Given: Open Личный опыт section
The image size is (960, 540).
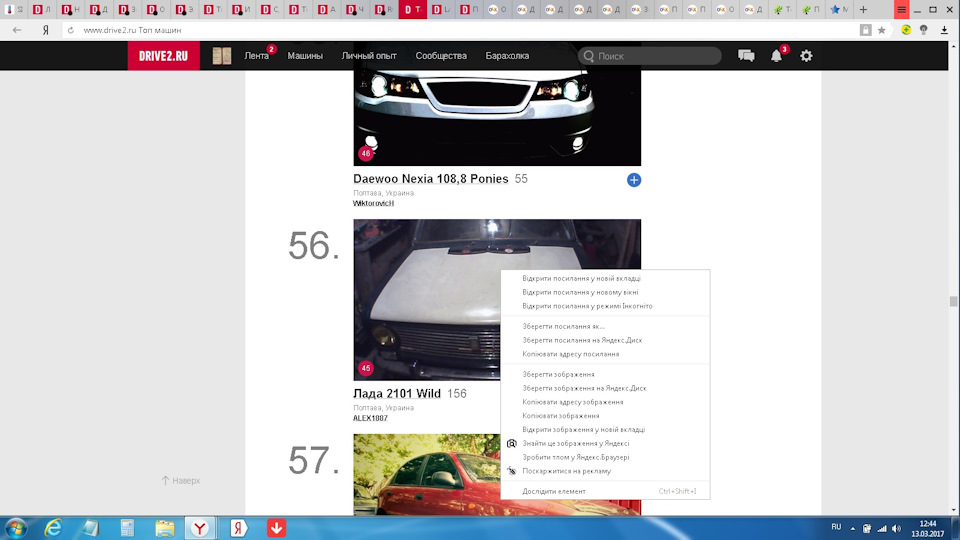Looking at the screenshot, I should tap(369, 56).
